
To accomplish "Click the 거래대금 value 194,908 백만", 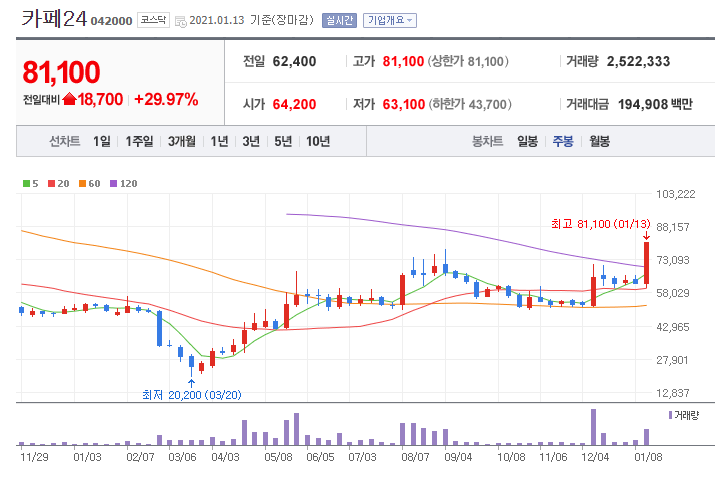I will click(655, 104).
